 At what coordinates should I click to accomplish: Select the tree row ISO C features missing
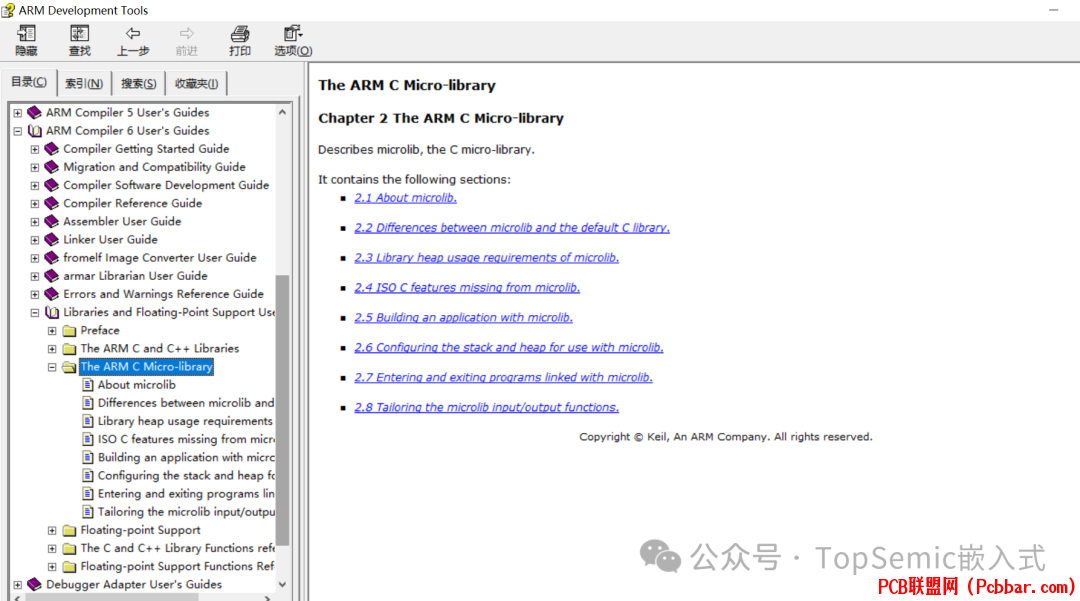coord(186,439)
